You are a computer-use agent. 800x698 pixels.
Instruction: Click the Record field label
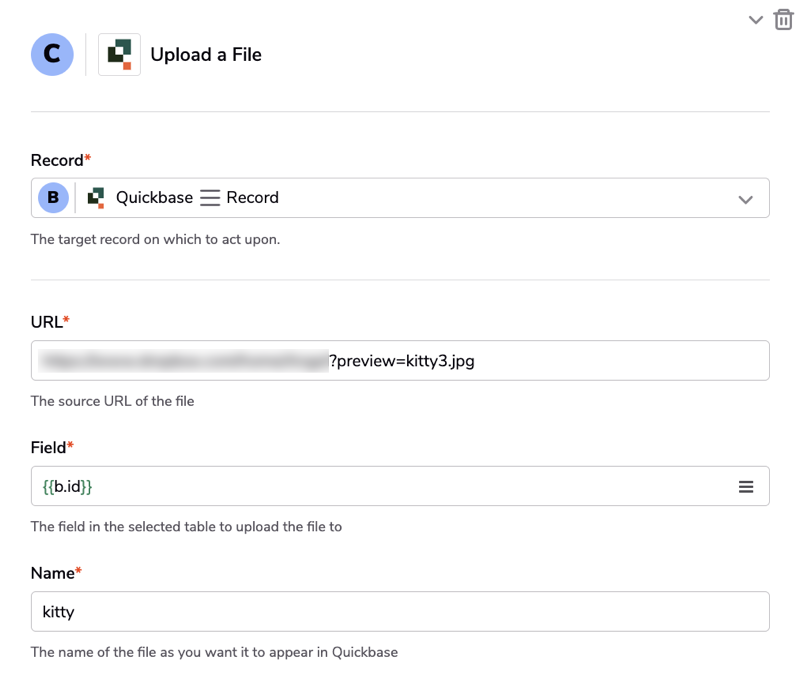pos(58,161)
